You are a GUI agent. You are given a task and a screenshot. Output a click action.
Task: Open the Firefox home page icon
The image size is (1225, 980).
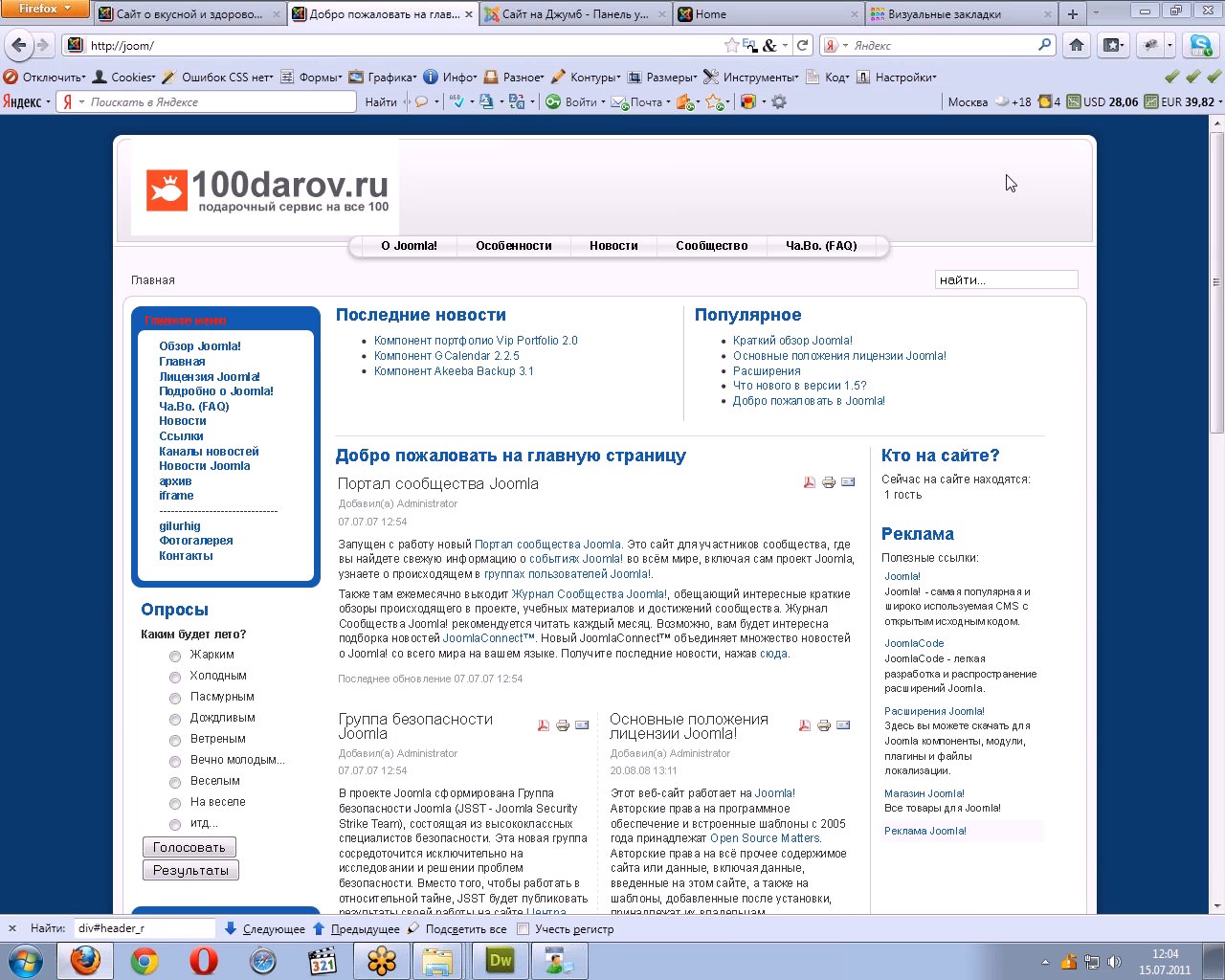coord(1077,45)
